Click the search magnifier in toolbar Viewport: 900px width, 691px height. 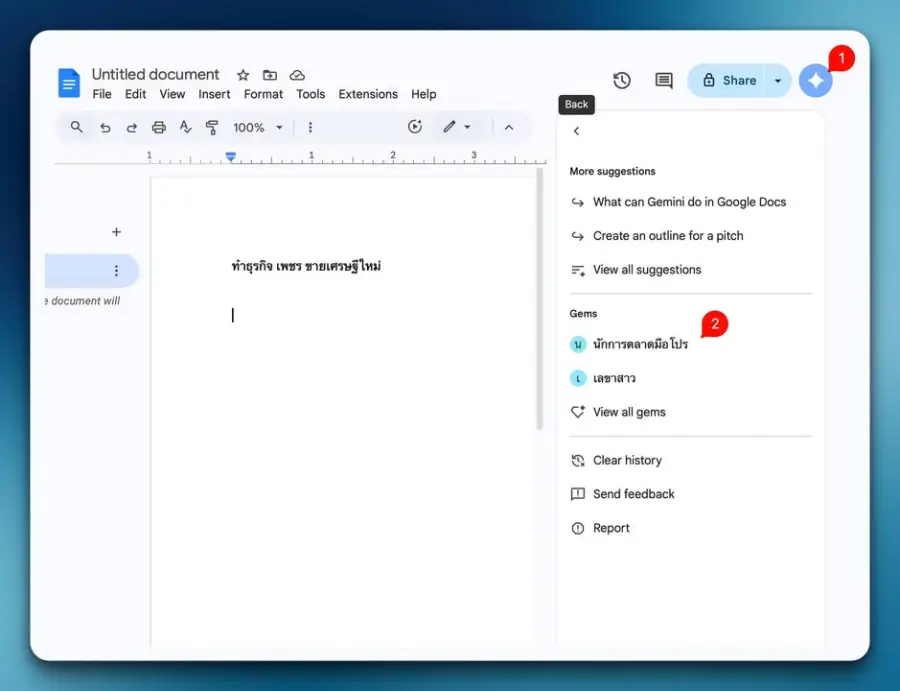[x=76, y=127]
